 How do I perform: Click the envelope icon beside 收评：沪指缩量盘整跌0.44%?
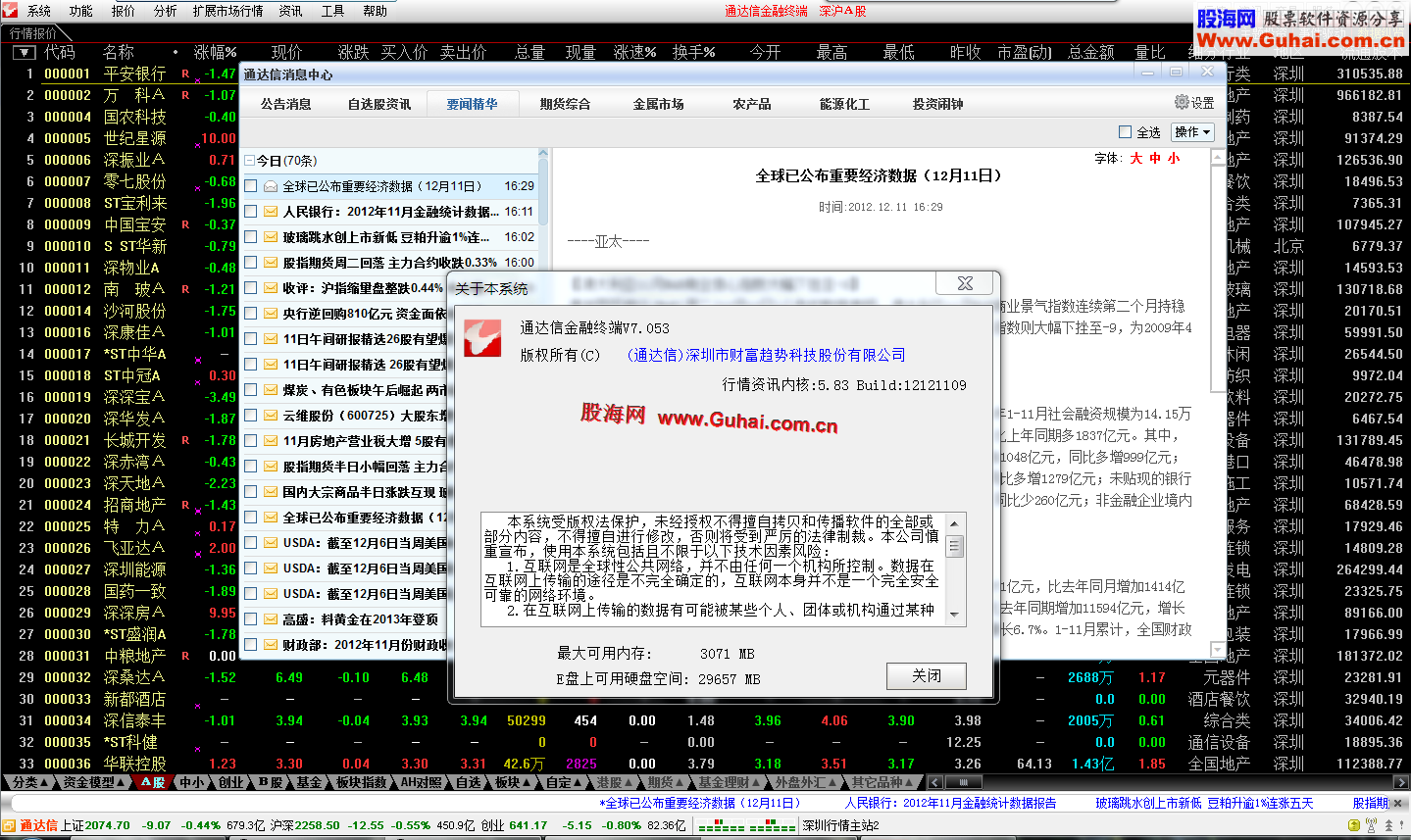[271, 288]
